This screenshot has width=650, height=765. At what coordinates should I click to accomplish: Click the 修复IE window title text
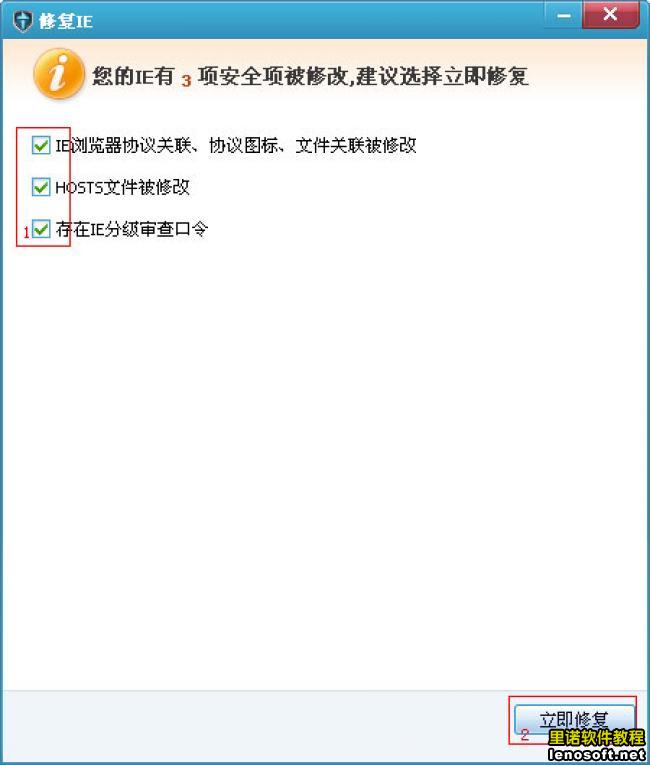[66, 22]
